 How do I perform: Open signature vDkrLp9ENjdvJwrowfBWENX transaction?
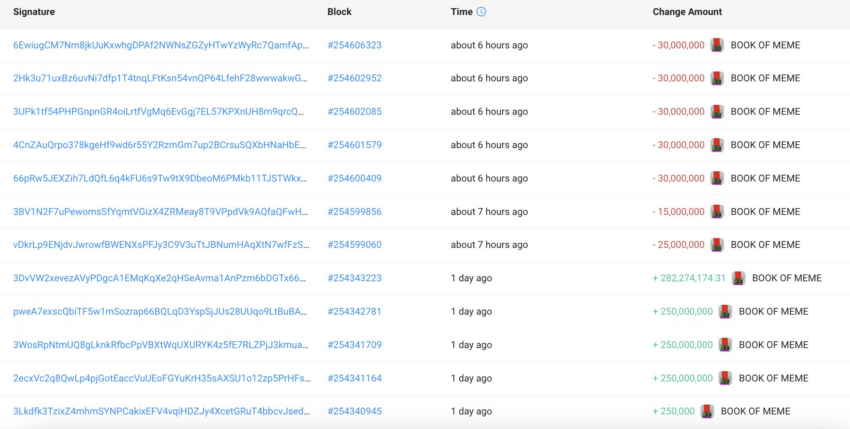click(162, 245)
